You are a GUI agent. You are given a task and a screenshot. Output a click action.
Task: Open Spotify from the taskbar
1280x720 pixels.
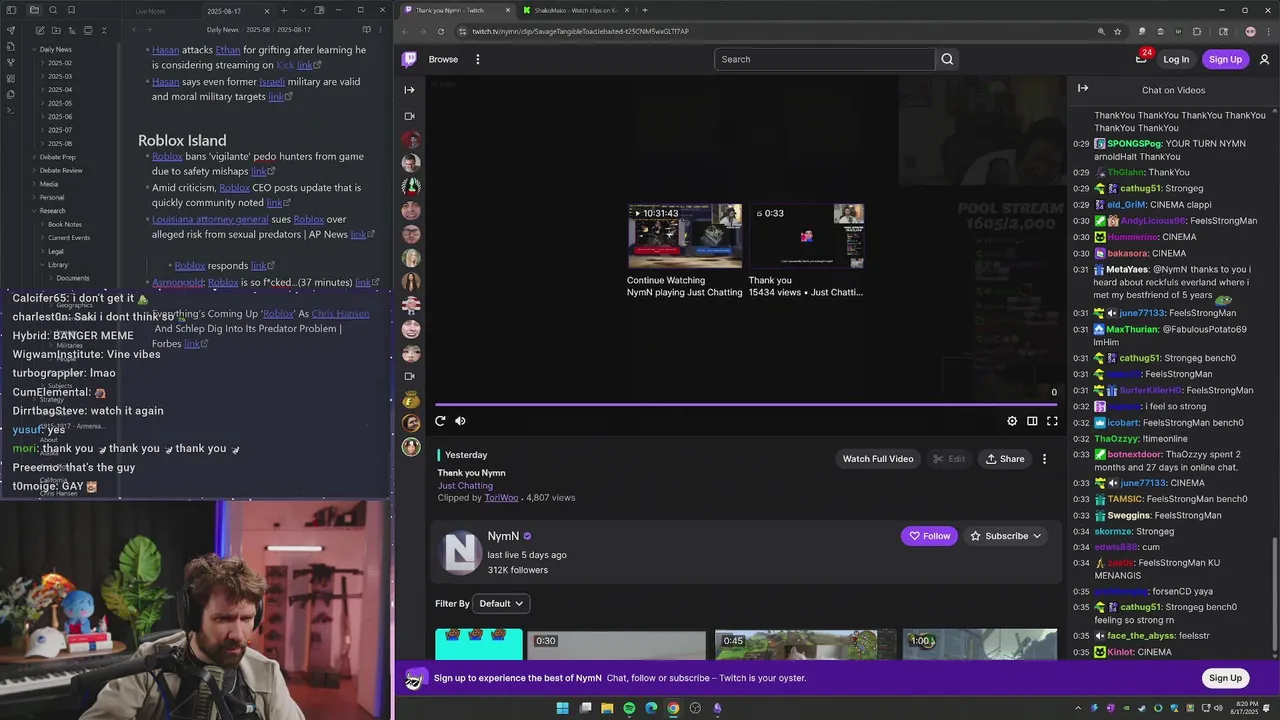tap(629, 708)
